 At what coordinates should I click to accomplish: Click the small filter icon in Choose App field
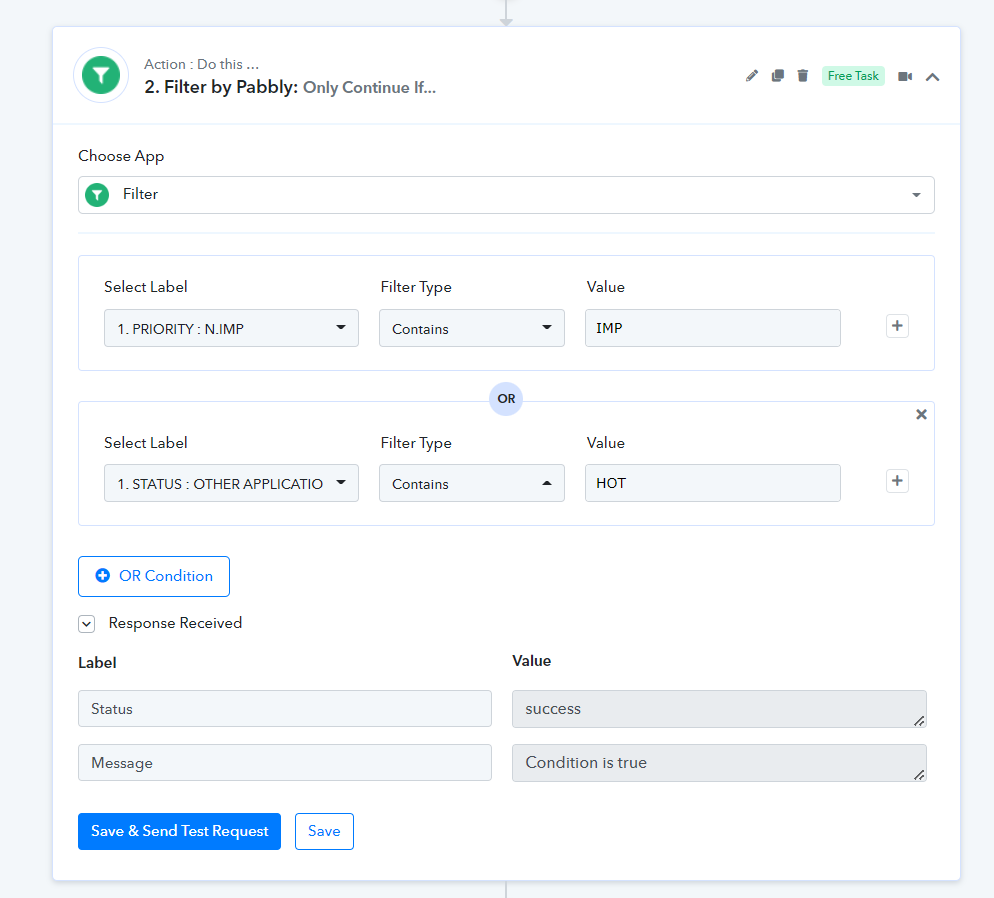(97, 195)
